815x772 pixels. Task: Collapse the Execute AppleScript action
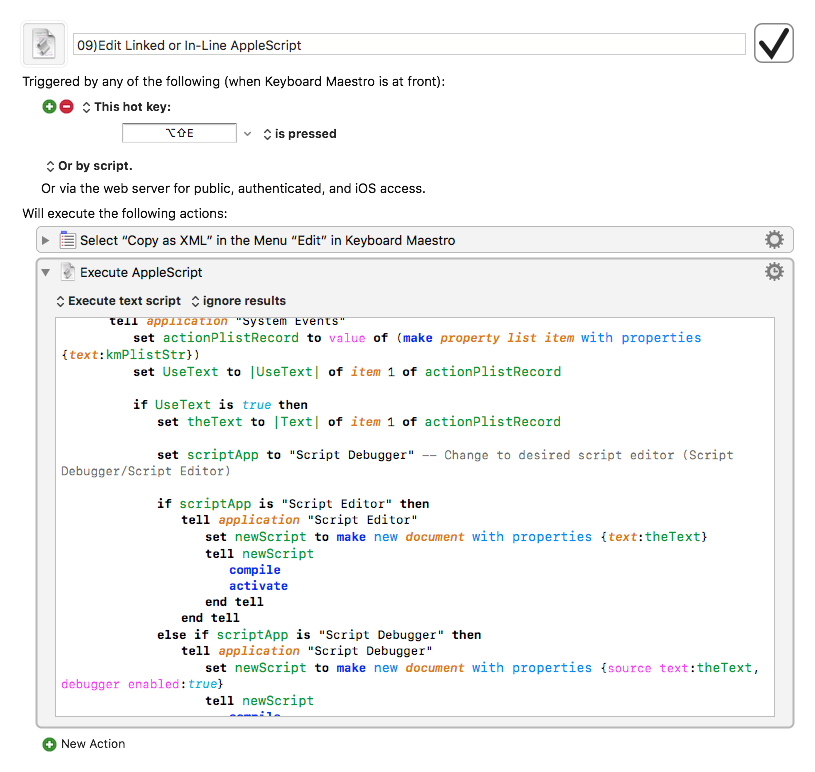tap(46, 272)
